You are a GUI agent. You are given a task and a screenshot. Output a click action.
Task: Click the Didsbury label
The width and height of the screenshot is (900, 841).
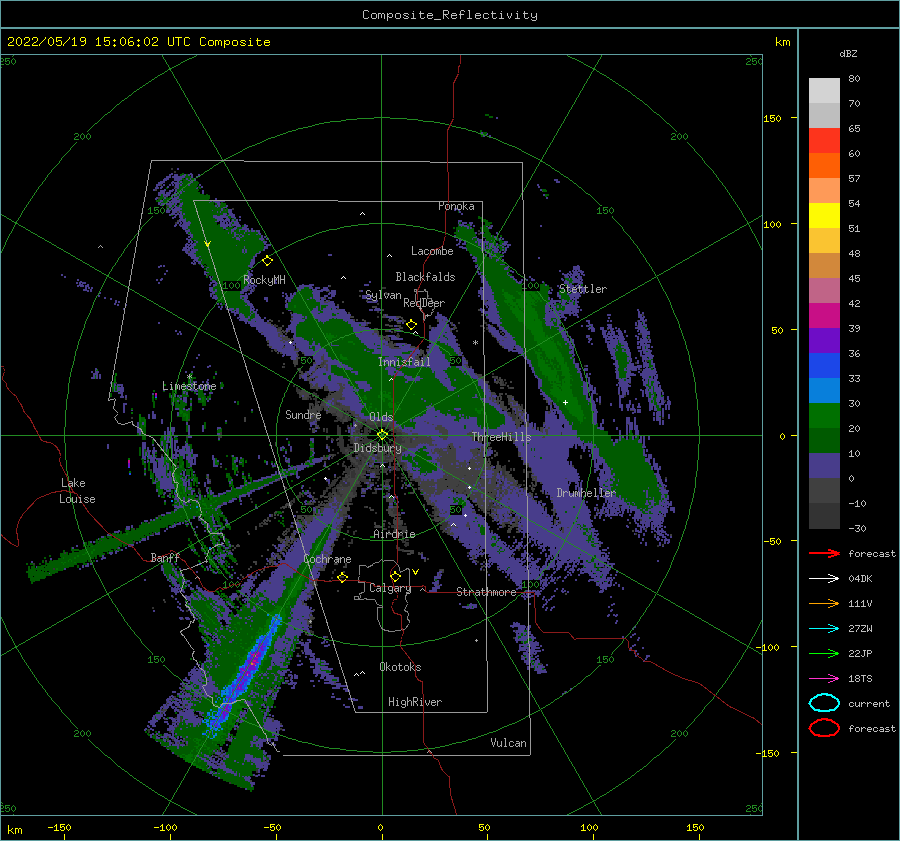[377, 448]
